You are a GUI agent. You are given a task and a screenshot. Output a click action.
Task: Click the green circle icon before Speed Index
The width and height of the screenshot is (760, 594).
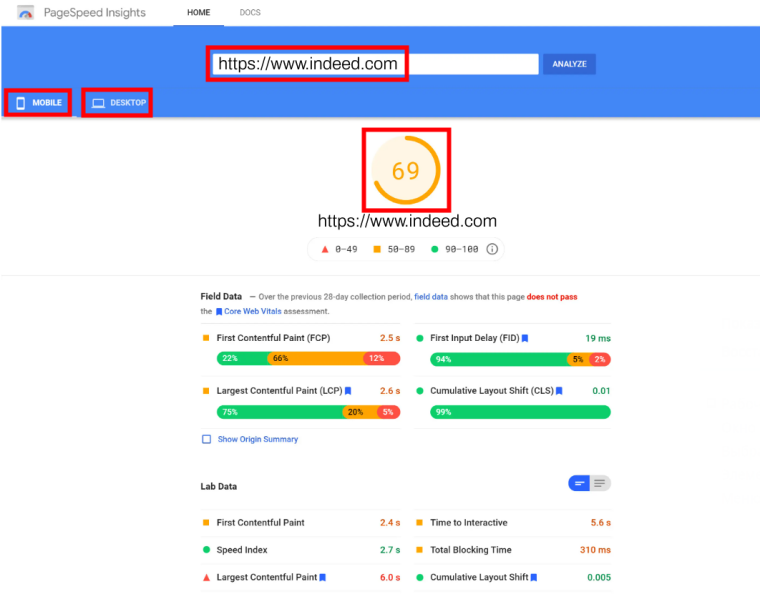206,549
